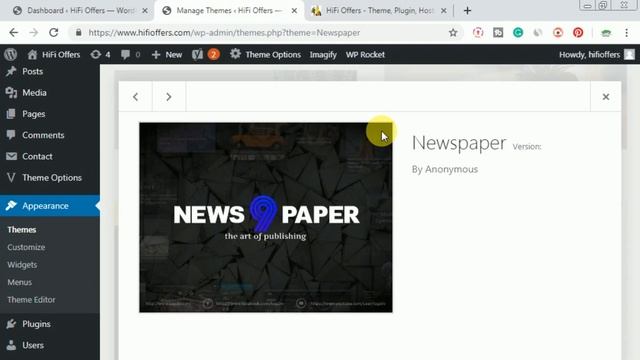Close the Manage Themes tab

point(294,11)
